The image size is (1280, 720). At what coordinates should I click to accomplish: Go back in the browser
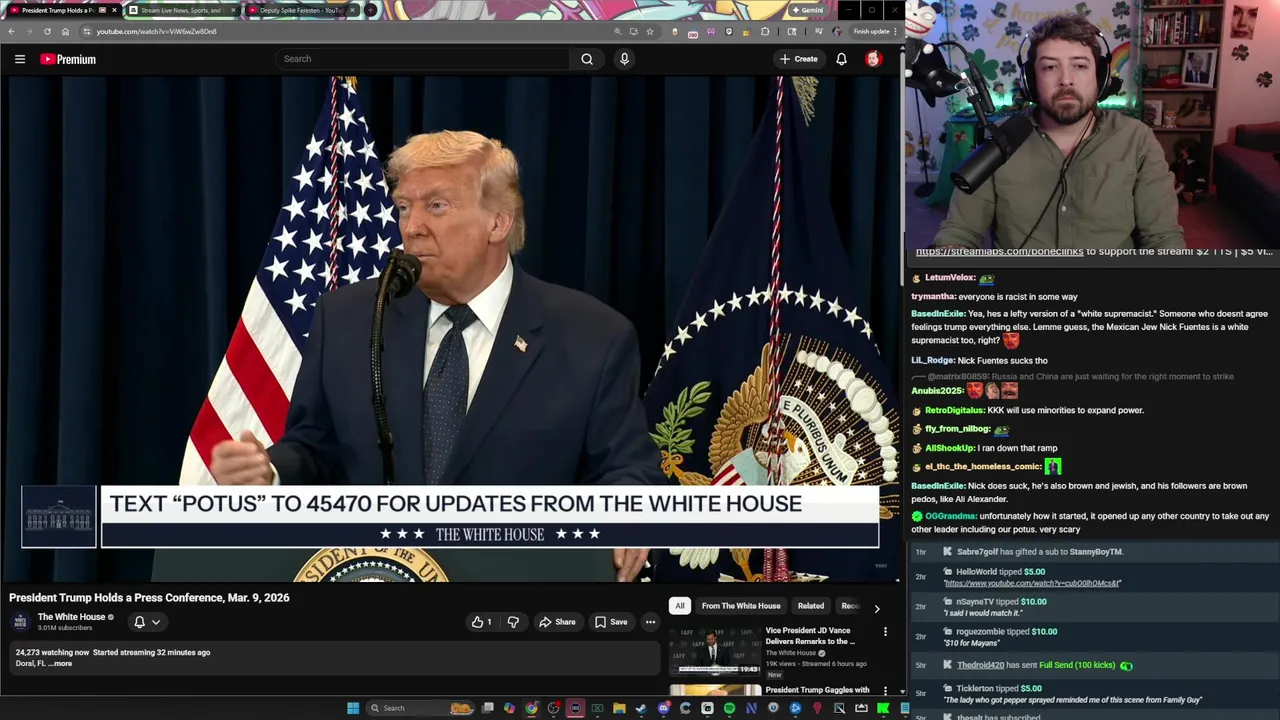tap(11, 31)
